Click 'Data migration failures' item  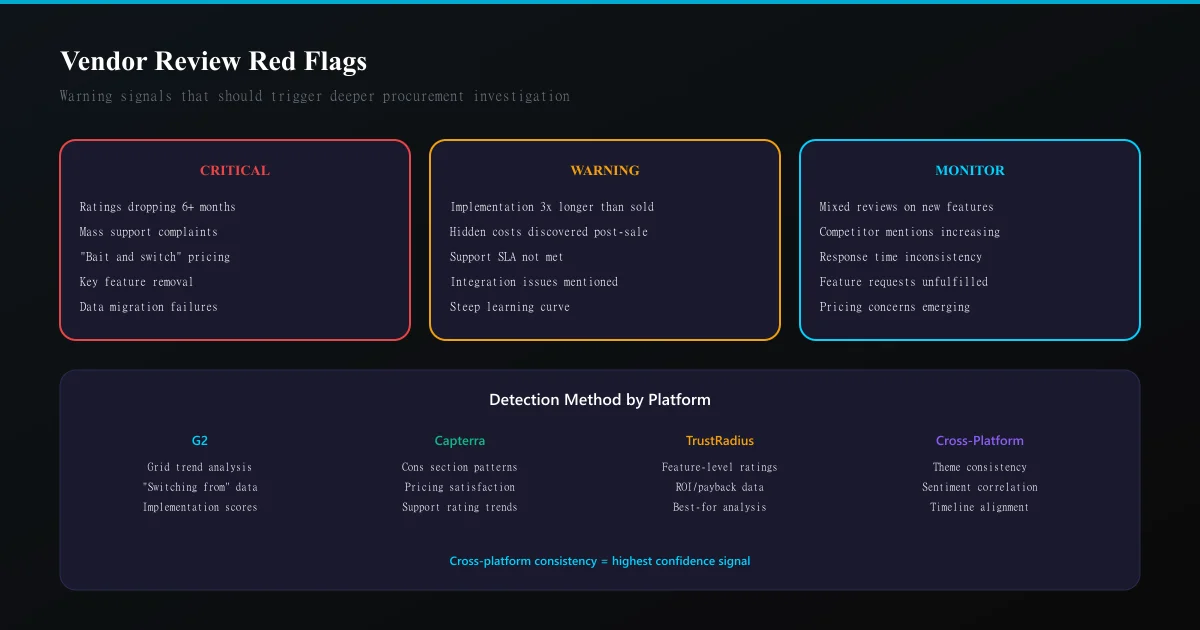pyautogui.click(x=149, y=307)
